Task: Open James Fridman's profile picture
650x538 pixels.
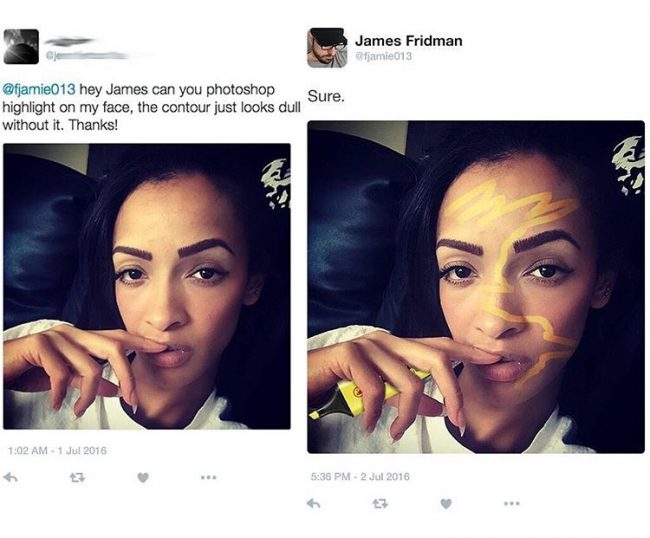Action: click(327, 48)
